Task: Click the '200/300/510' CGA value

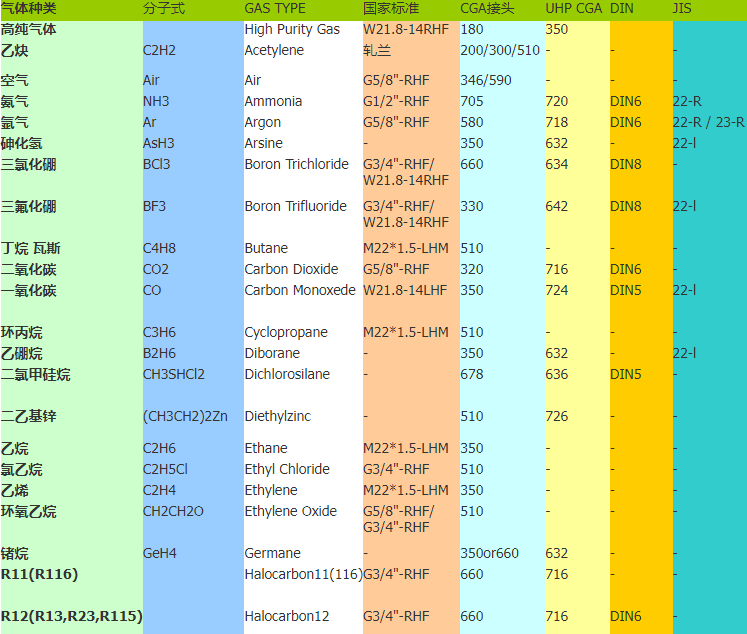Action: tap(500, 50)
